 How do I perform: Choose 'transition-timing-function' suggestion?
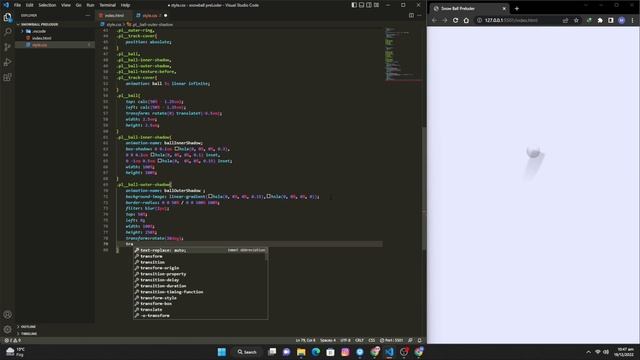pyautogui.click(x=171, y=292)
